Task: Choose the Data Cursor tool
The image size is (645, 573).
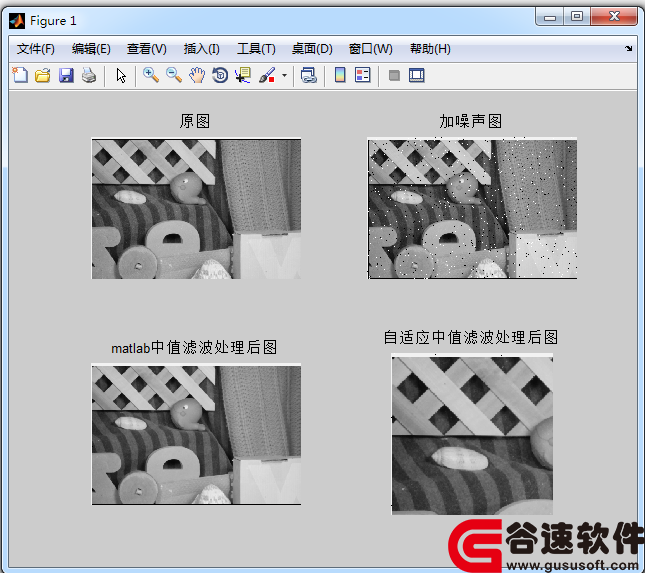Action: pos(243,75)
